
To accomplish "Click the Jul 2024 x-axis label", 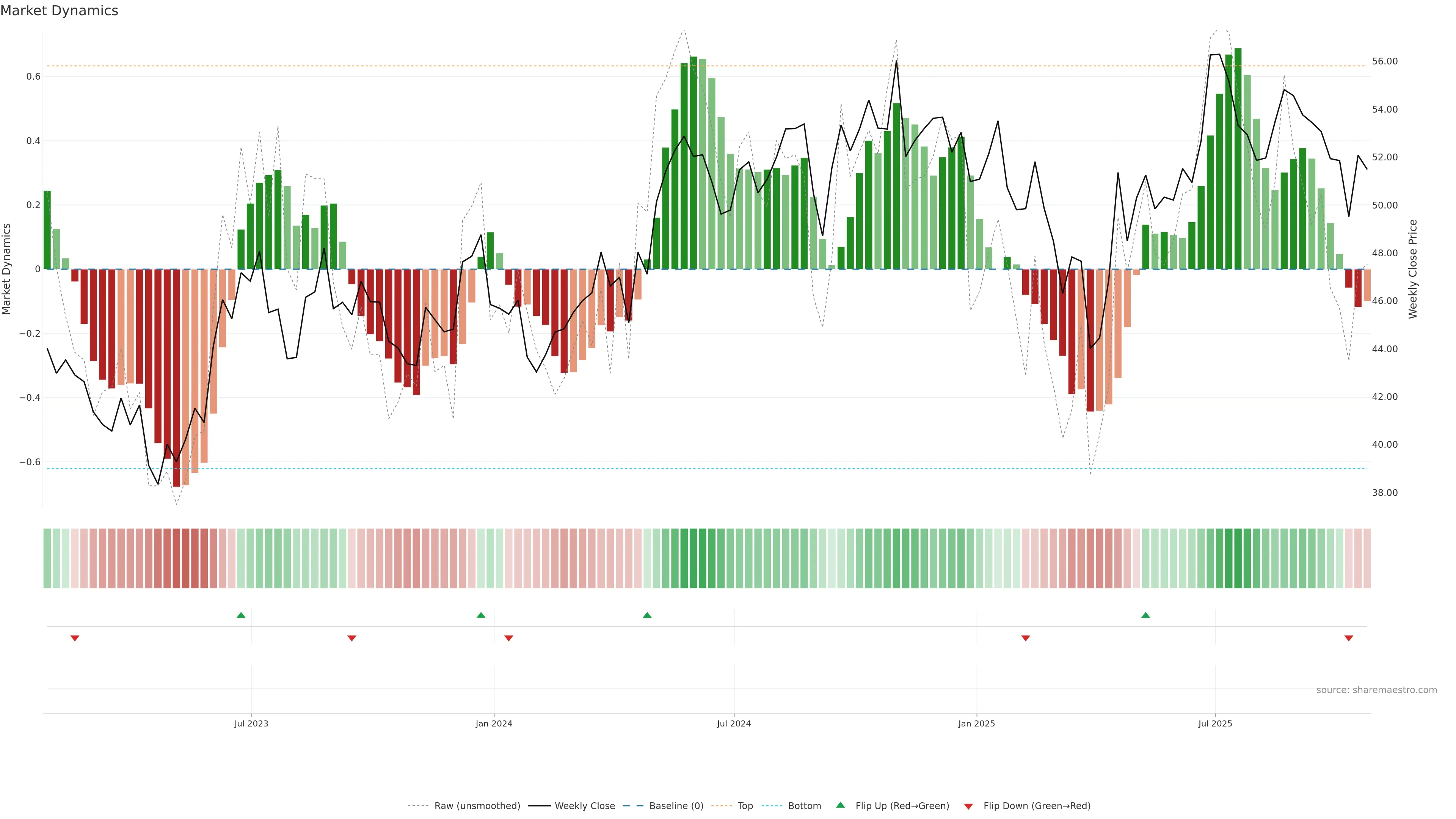I will (734, 723).
